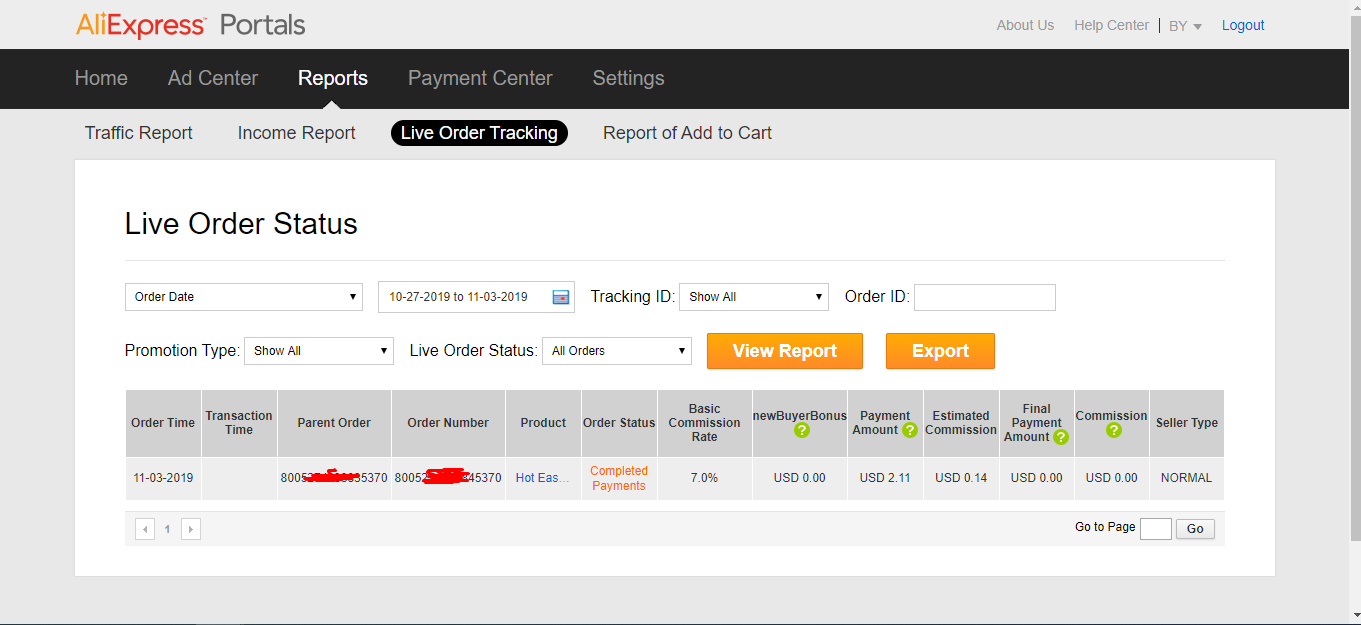The width and height of the screenshot is (1361, 625).
Task: Open the Promotion Type dropdown
Action: (319, 351)
